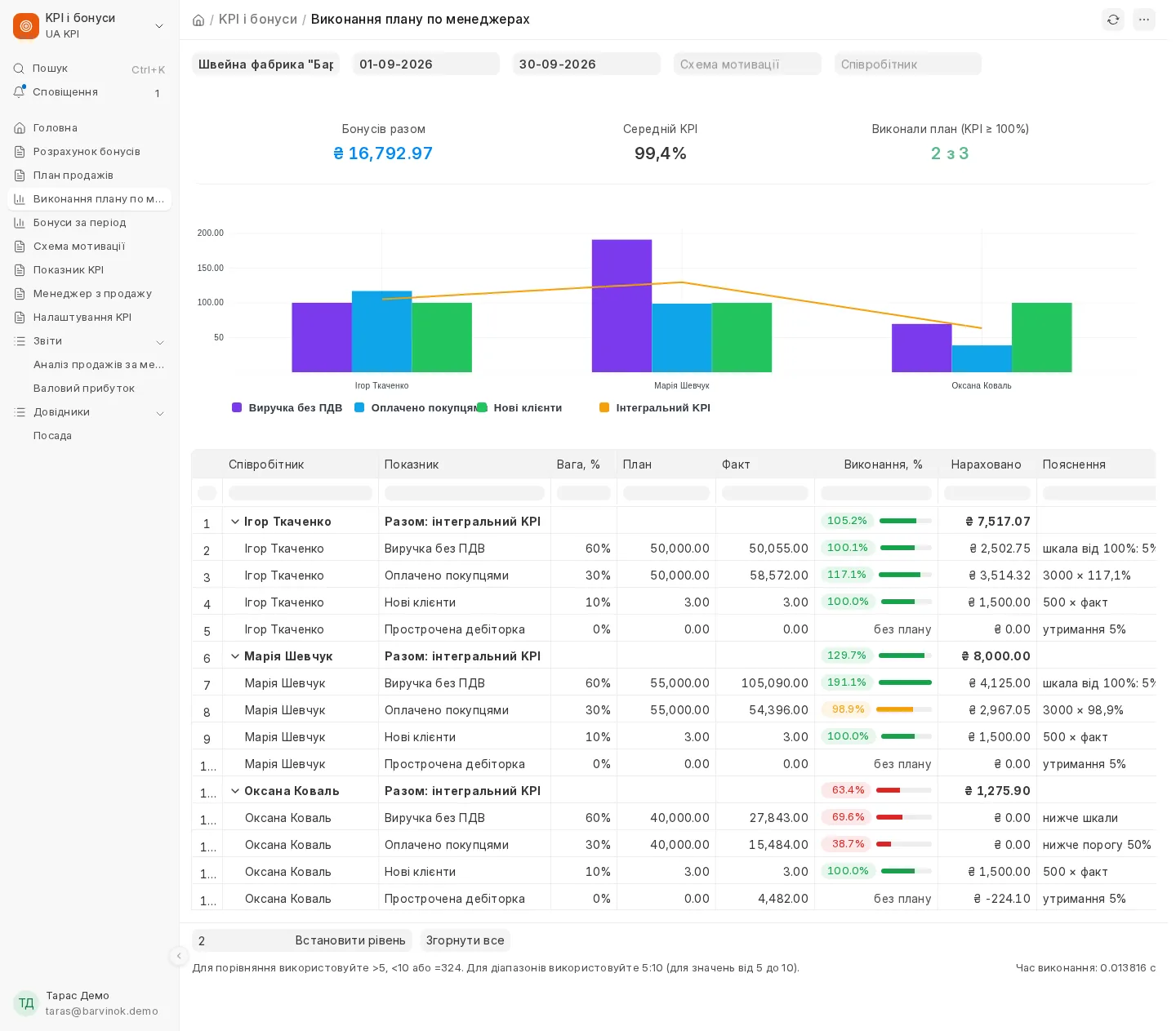The height and width of the screenshot is (1031, 1176).
Task: Click Марія Шевчук's 98.9% progress bar
Action: click(x=904, y=709)
